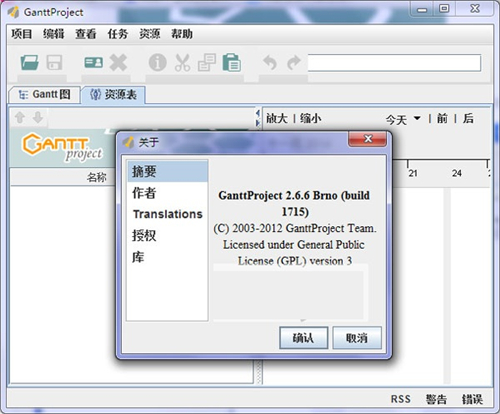Click the GanttProject logo banner

(62, 148)
